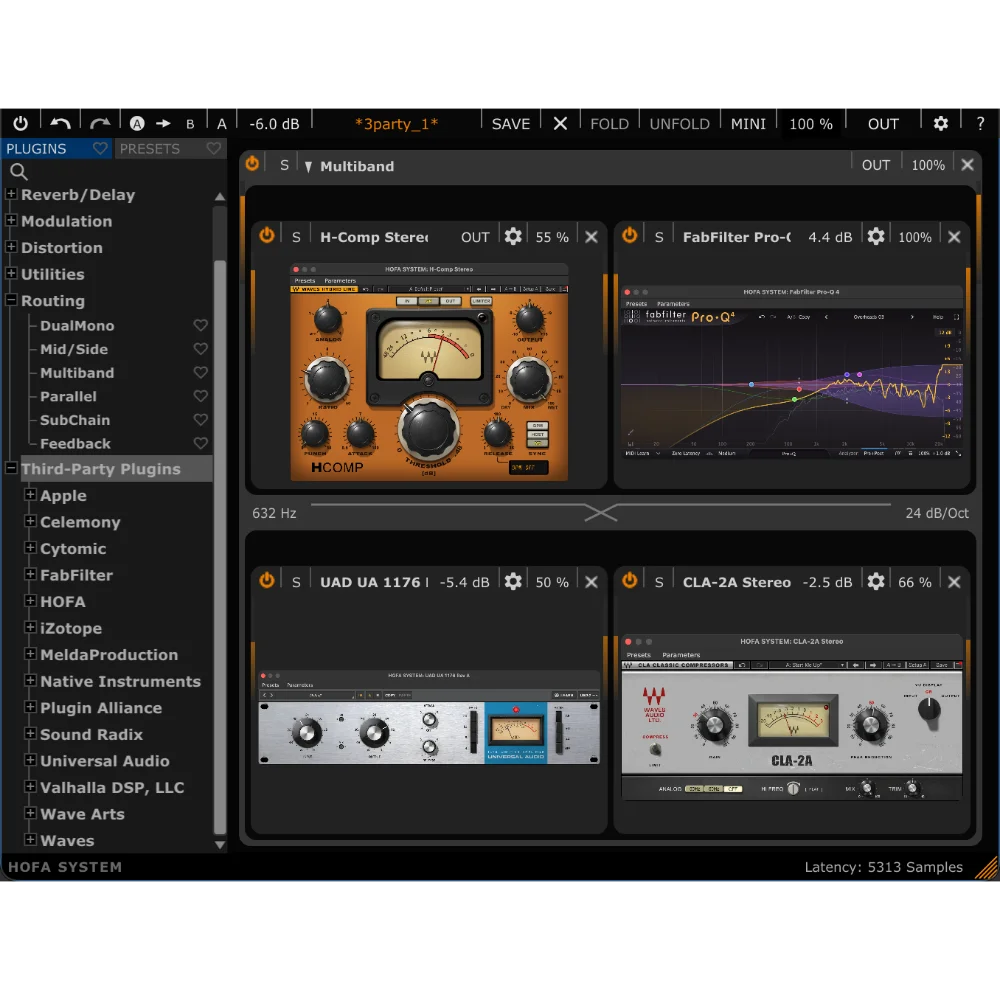Click the 24 dB/Oct slope value
1000x1000 pixels.
(937, 513)
